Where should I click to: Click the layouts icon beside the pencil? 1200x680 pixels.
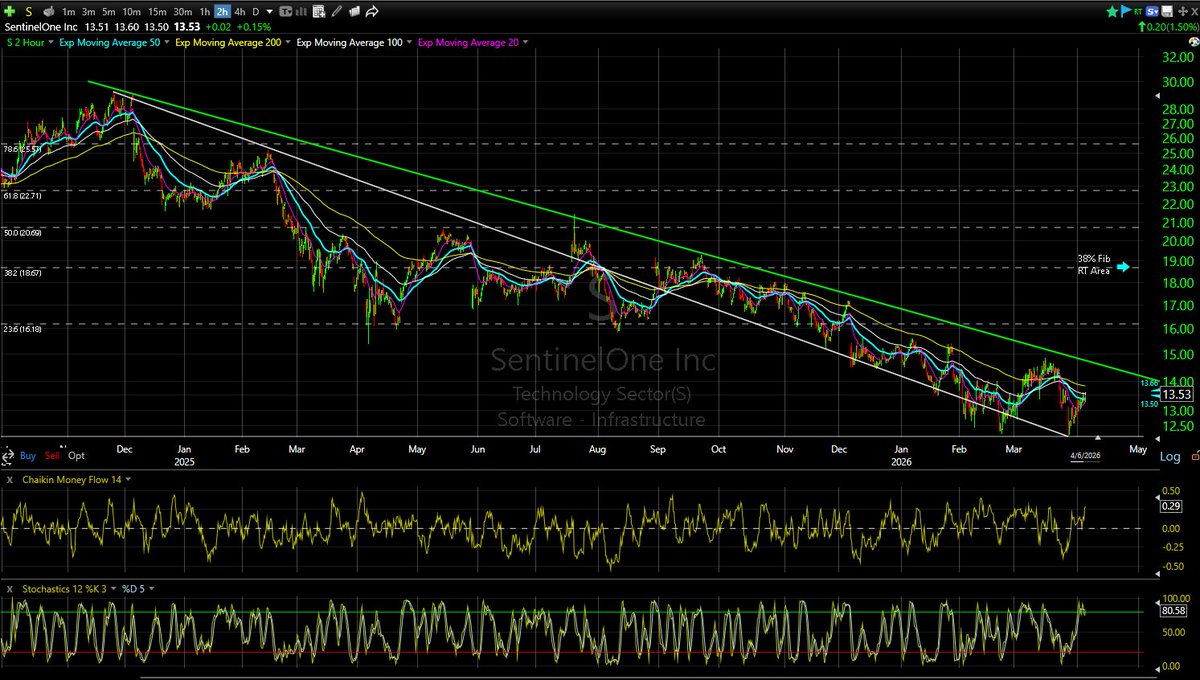coord(354,12)
